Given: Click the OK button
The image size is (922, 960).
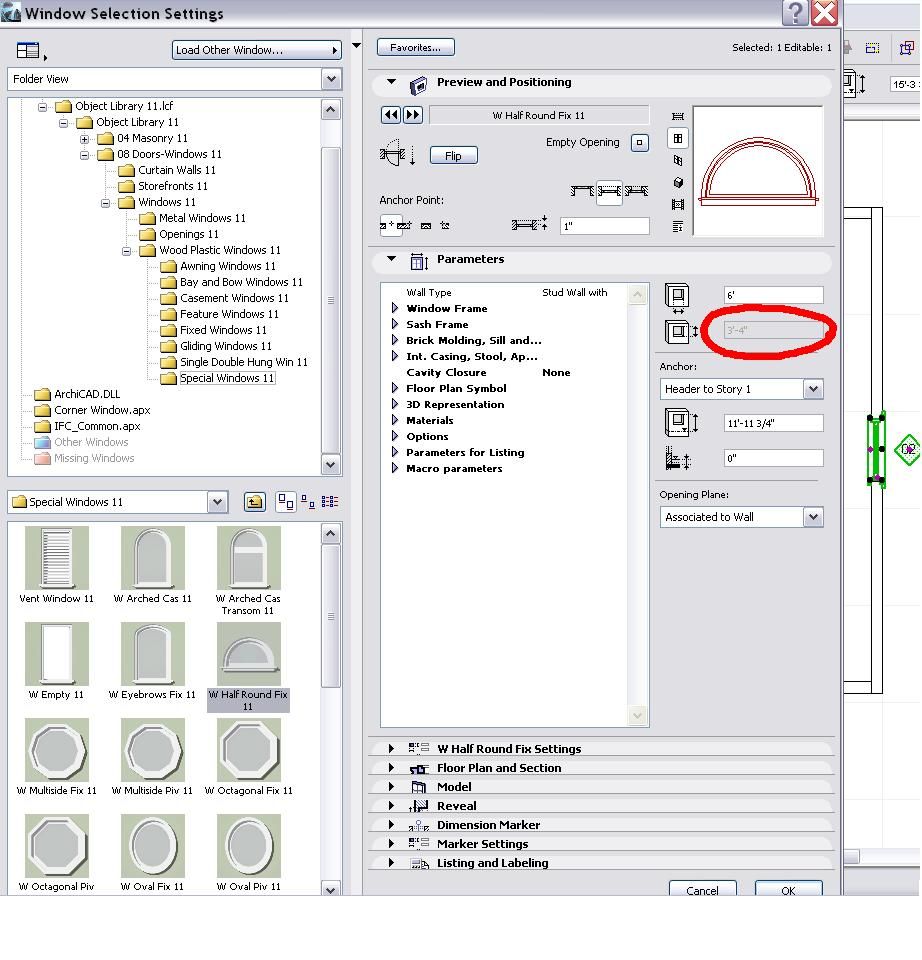Looking at the screenshot, I should tap(789, 890).
